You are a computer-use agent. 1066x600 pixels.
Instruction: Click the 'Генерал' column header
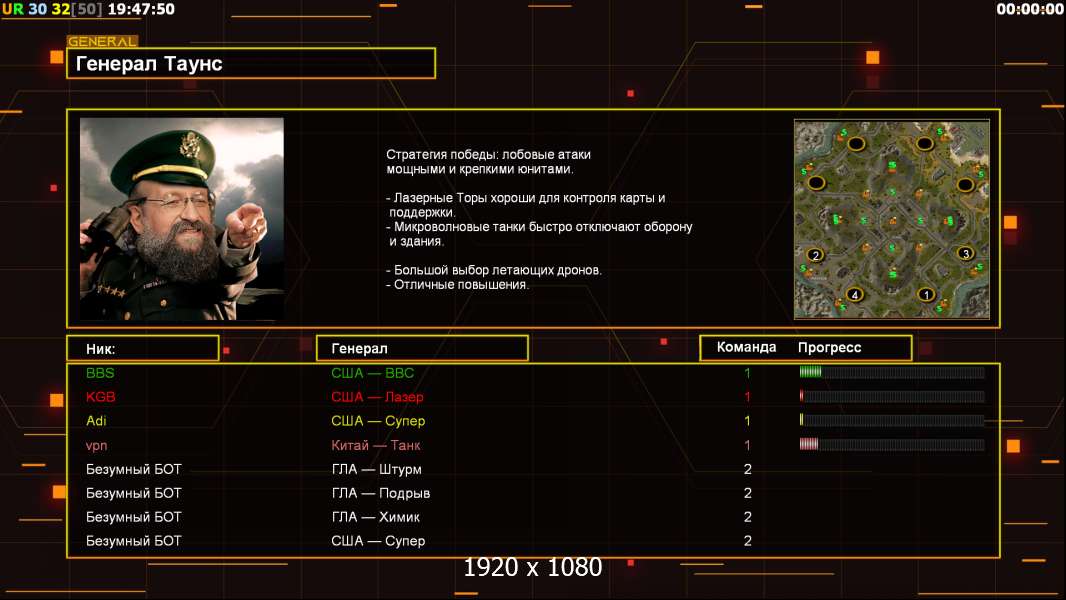[x=422, y=348]
